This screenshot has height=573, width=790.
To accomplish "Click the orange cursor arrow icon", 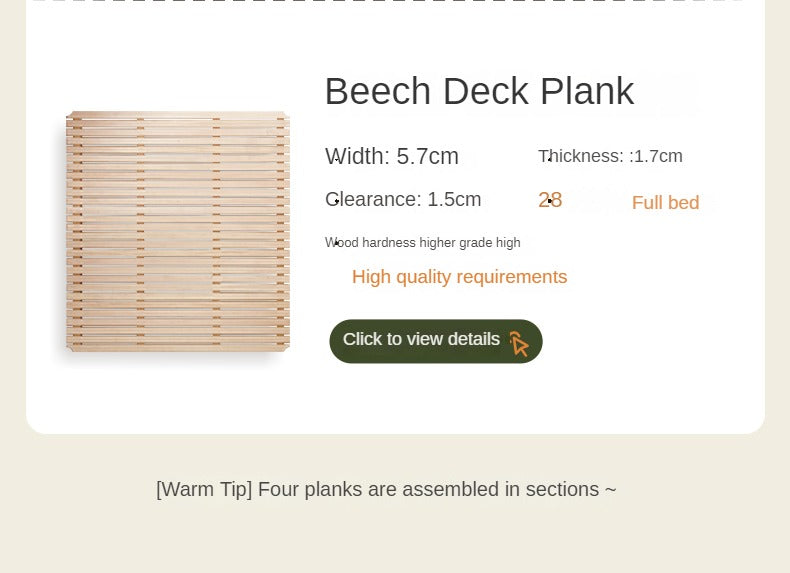I will point(519,344).
